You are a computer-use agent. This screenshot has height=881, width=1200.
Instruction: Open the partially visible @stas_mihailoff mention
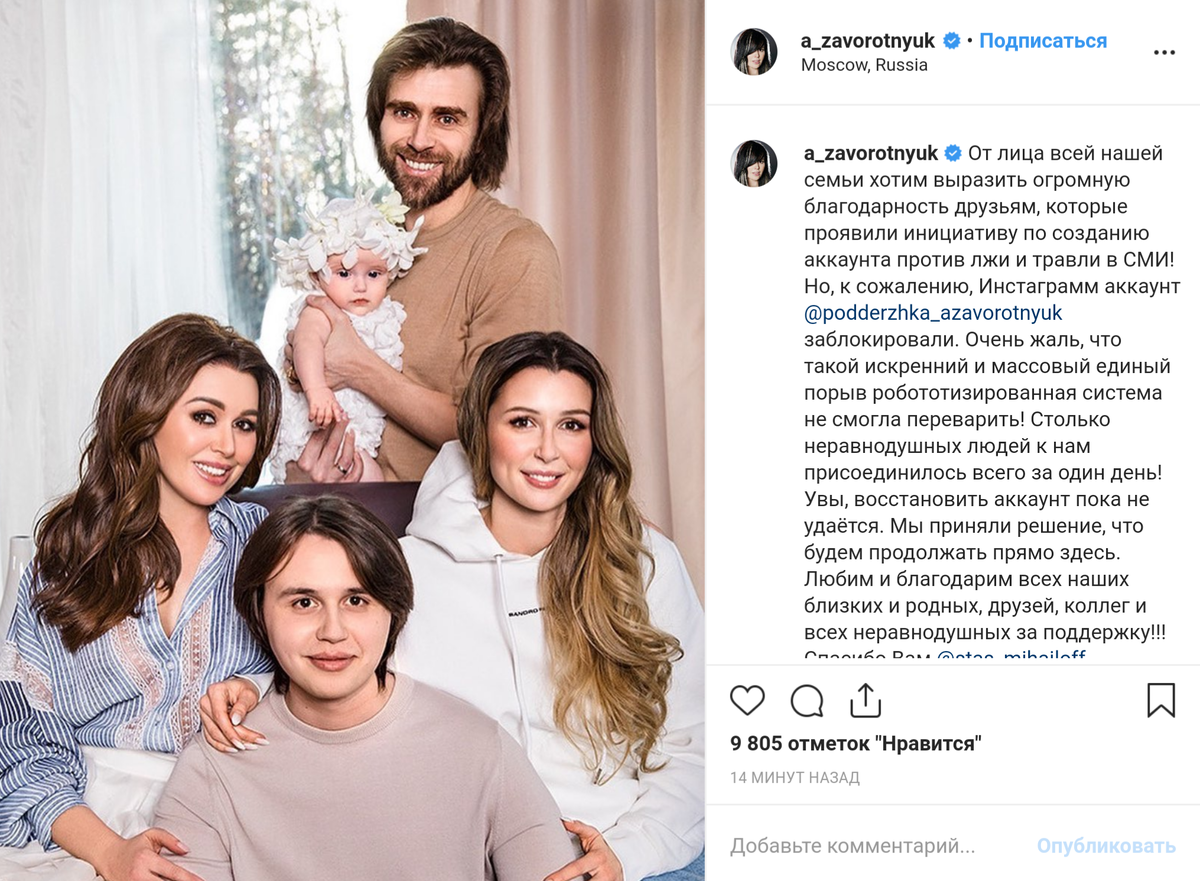pyautogui.click(x=1010, y=657)
